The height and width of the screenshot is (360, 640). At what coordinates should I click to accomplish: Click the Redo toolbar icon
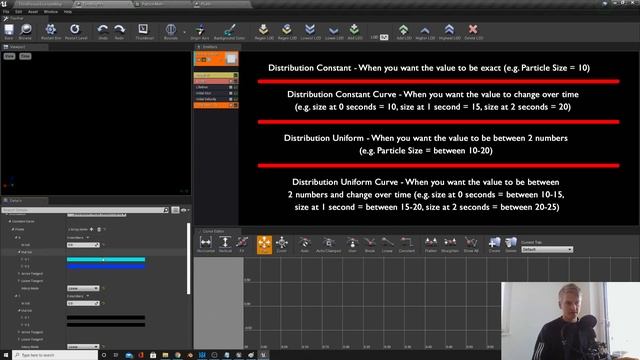pos(119,30)
